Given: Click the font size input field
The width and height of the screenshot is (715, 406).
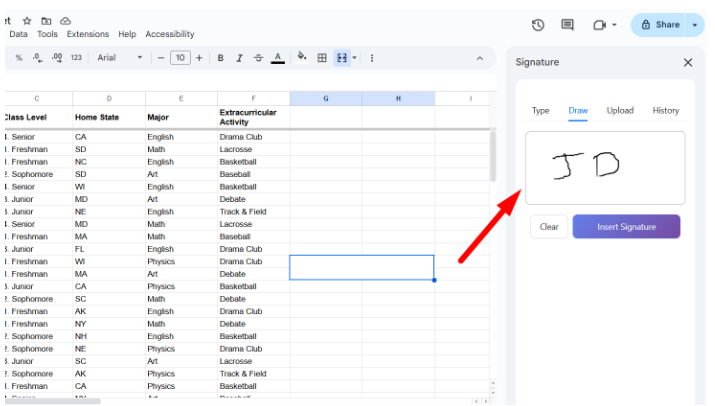Looking at the screenshot, I should pos(180,58).
